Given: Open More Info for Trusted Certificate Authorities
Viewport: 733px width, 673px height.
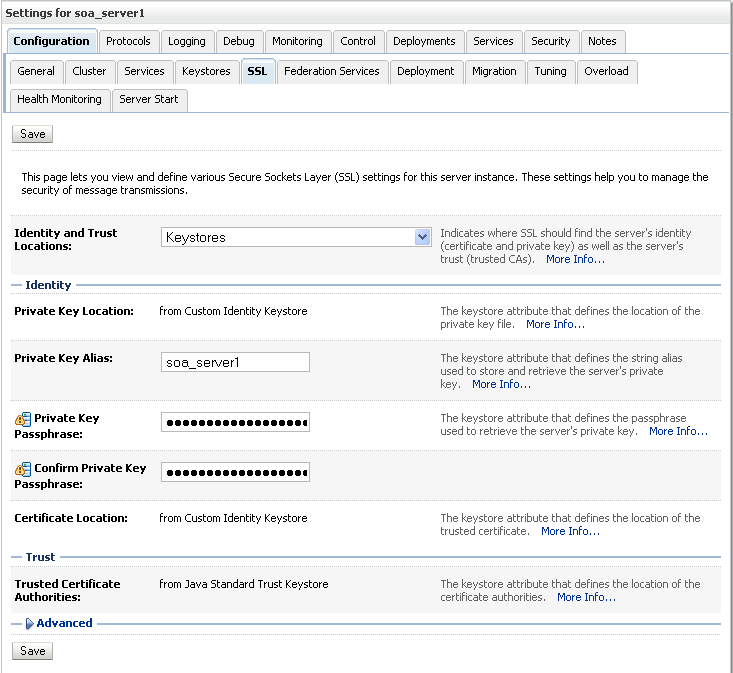Looking at the screenshot, I should (x=586, y=597).
